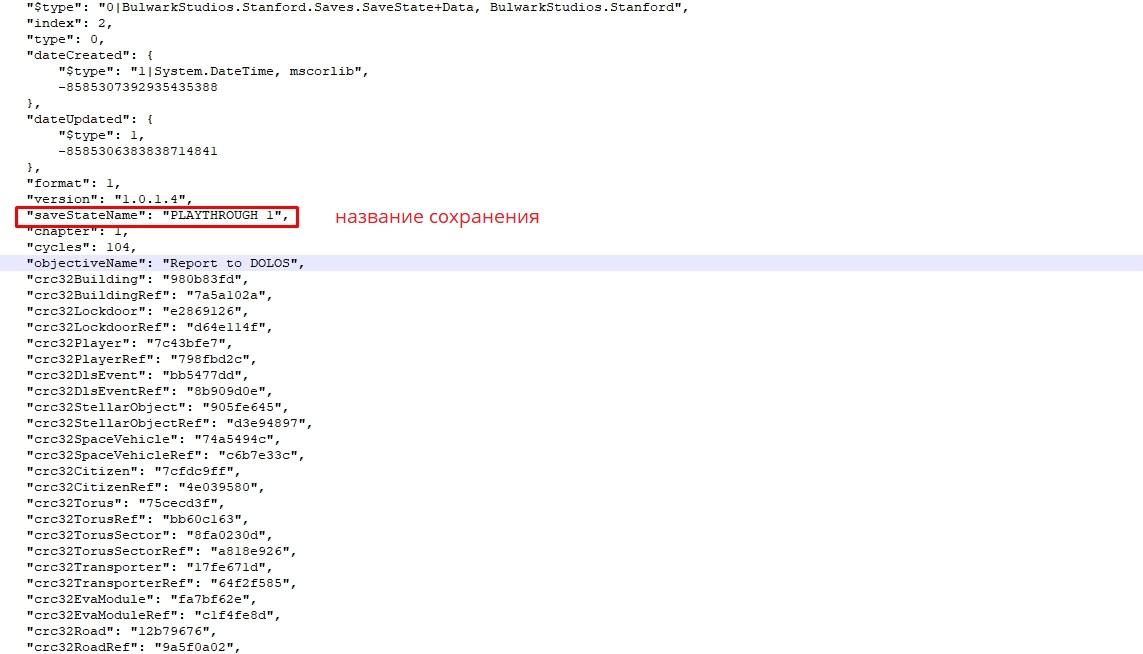
Task: Click the highlighted "saveStateName" line
Action: pyautogui.click(x=157, y=216)
